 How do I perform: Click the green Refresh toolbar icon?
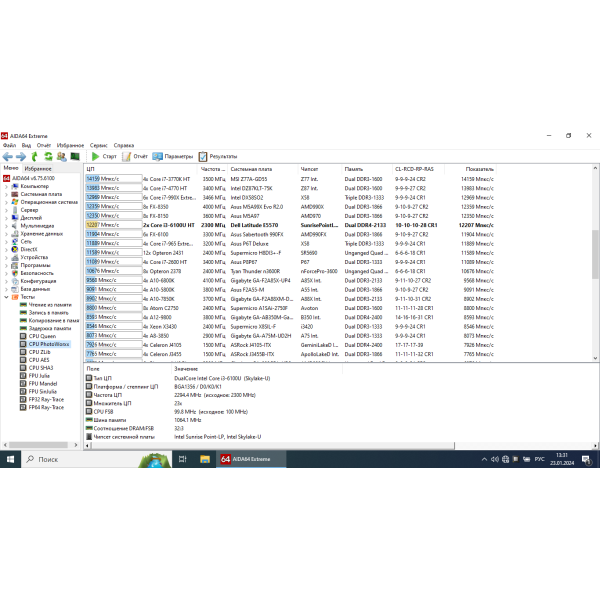pyautogui.click(x=48, y=156)
